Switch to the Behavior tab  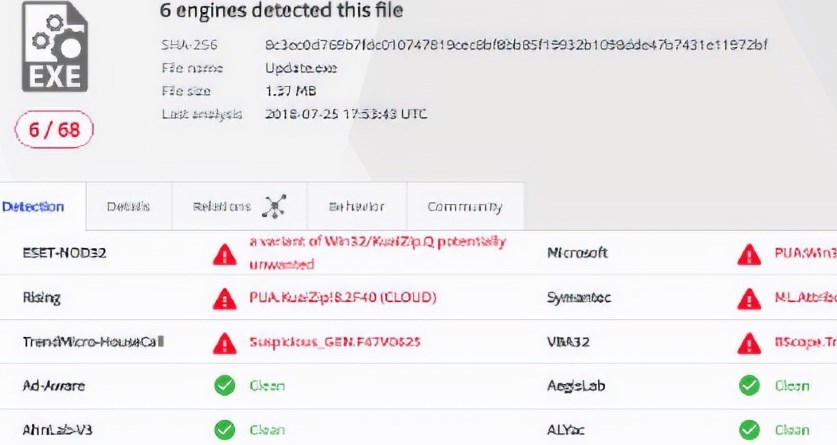pos(356,206)
